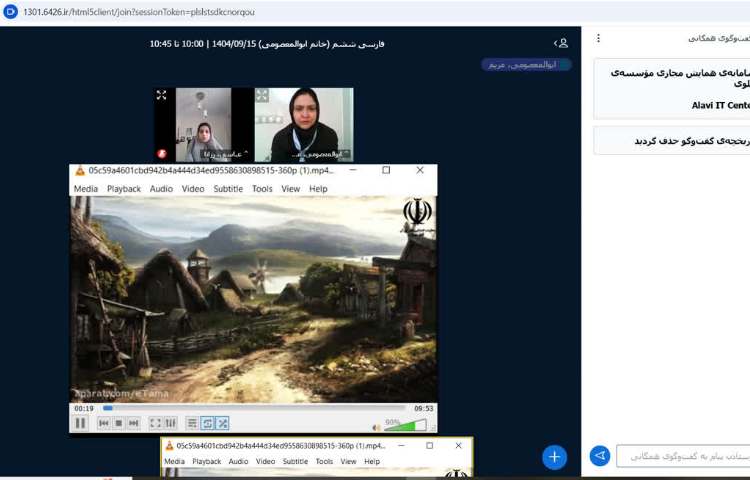Open the blue plus actions button
Screen dimensions: 750x480
click(554, 457)
